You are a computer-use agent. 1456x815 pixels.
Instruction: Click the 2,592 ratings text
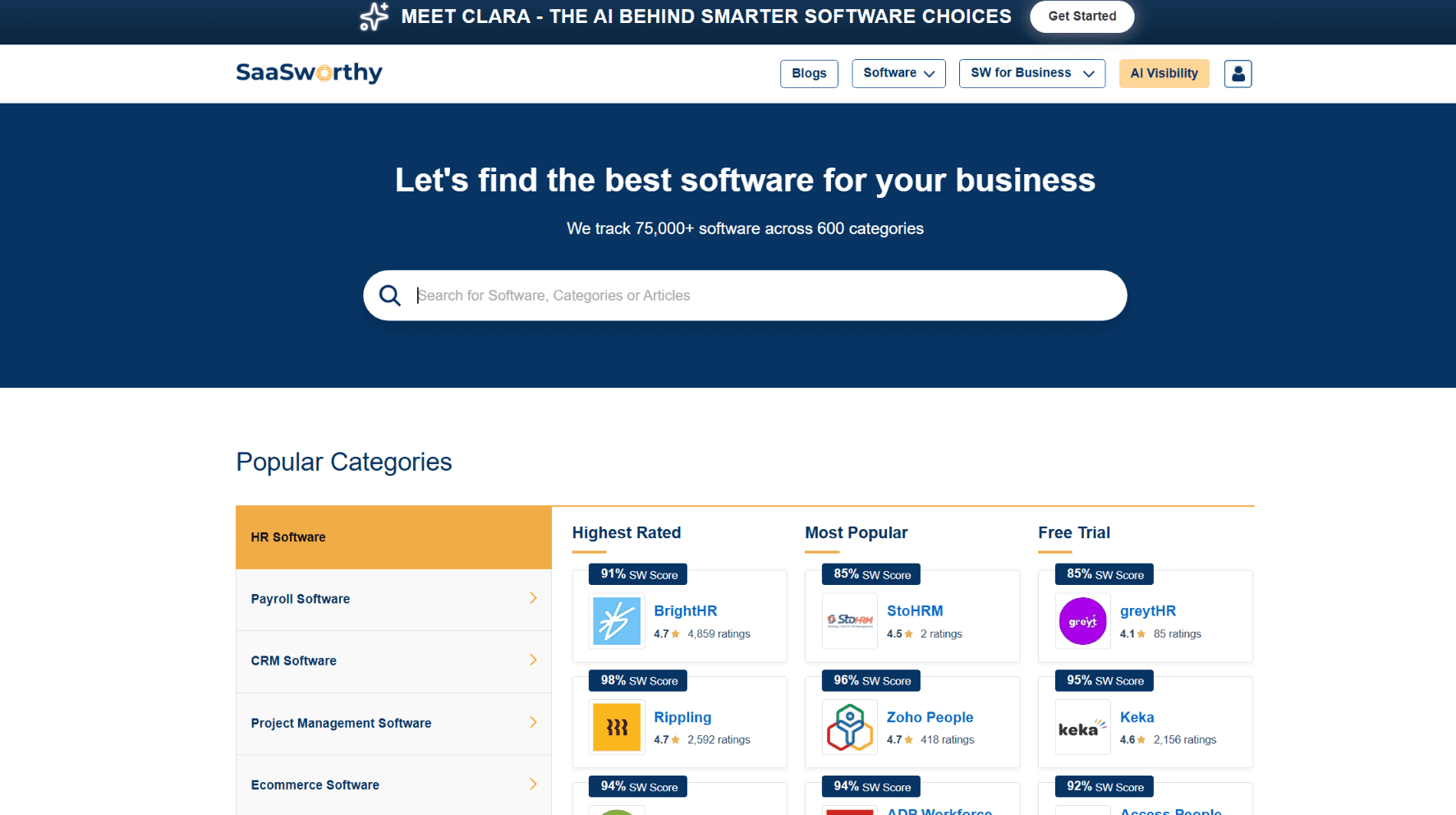(x=719, y=739)
